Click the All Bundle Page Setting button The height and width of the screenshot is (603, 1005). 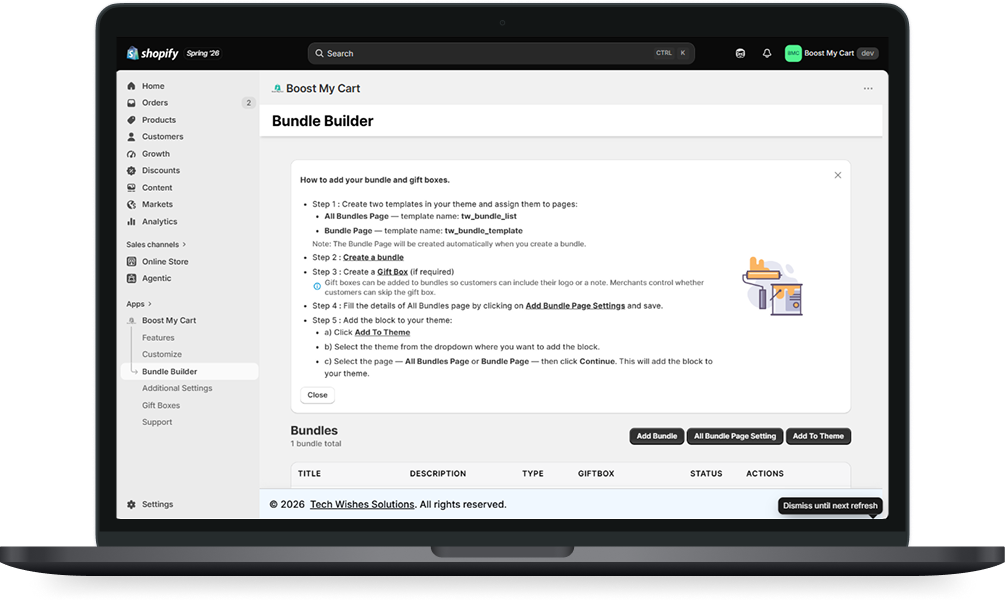[x=735, y=436]
